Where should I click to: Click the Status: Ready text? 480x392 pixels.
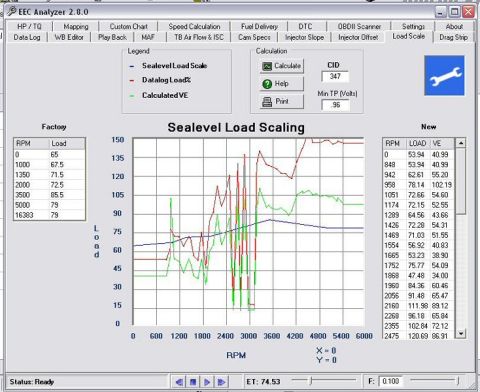(32, 382)
